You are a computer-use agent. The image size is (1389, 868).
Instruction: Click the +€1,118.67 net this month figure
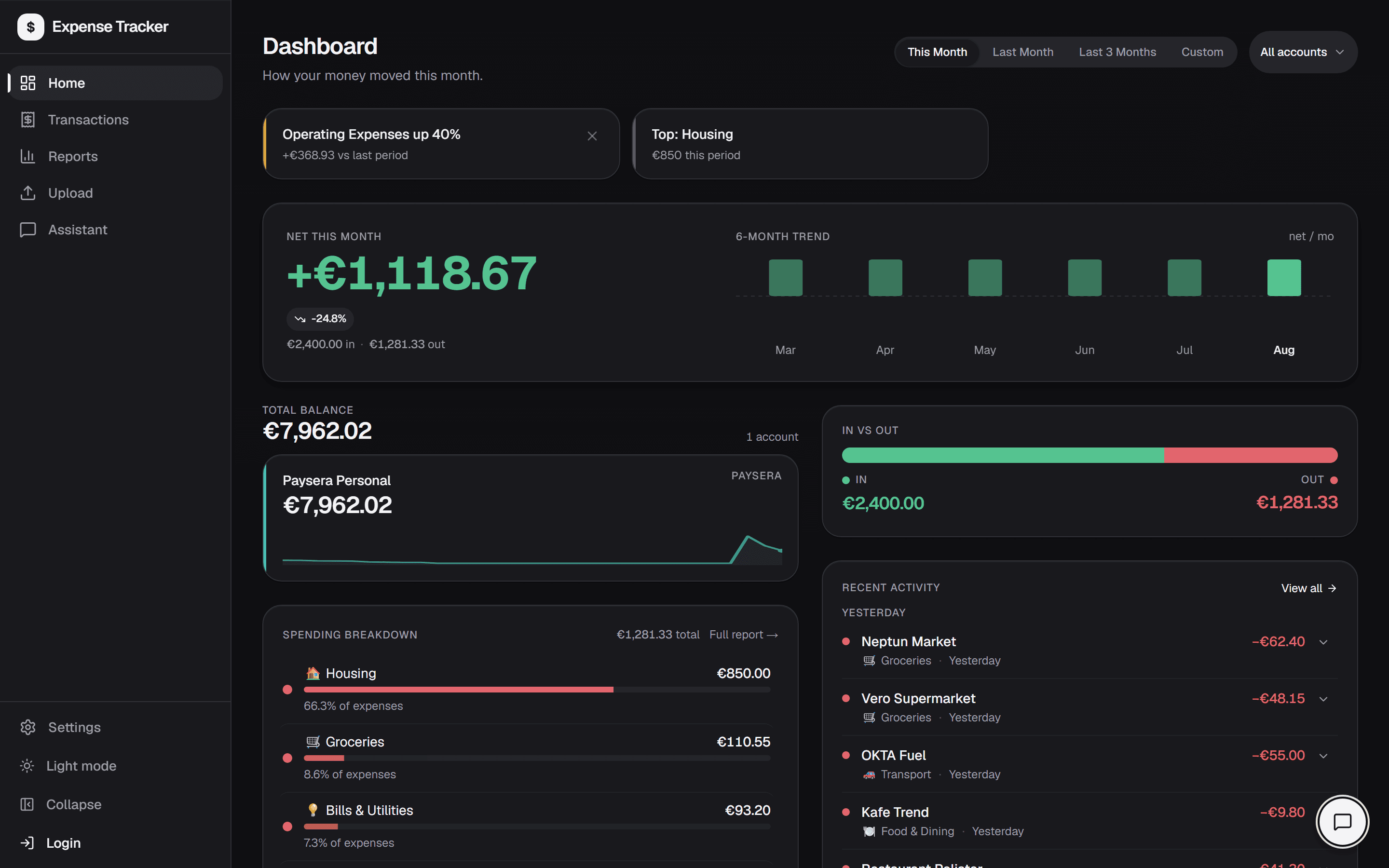pos(411,274)
